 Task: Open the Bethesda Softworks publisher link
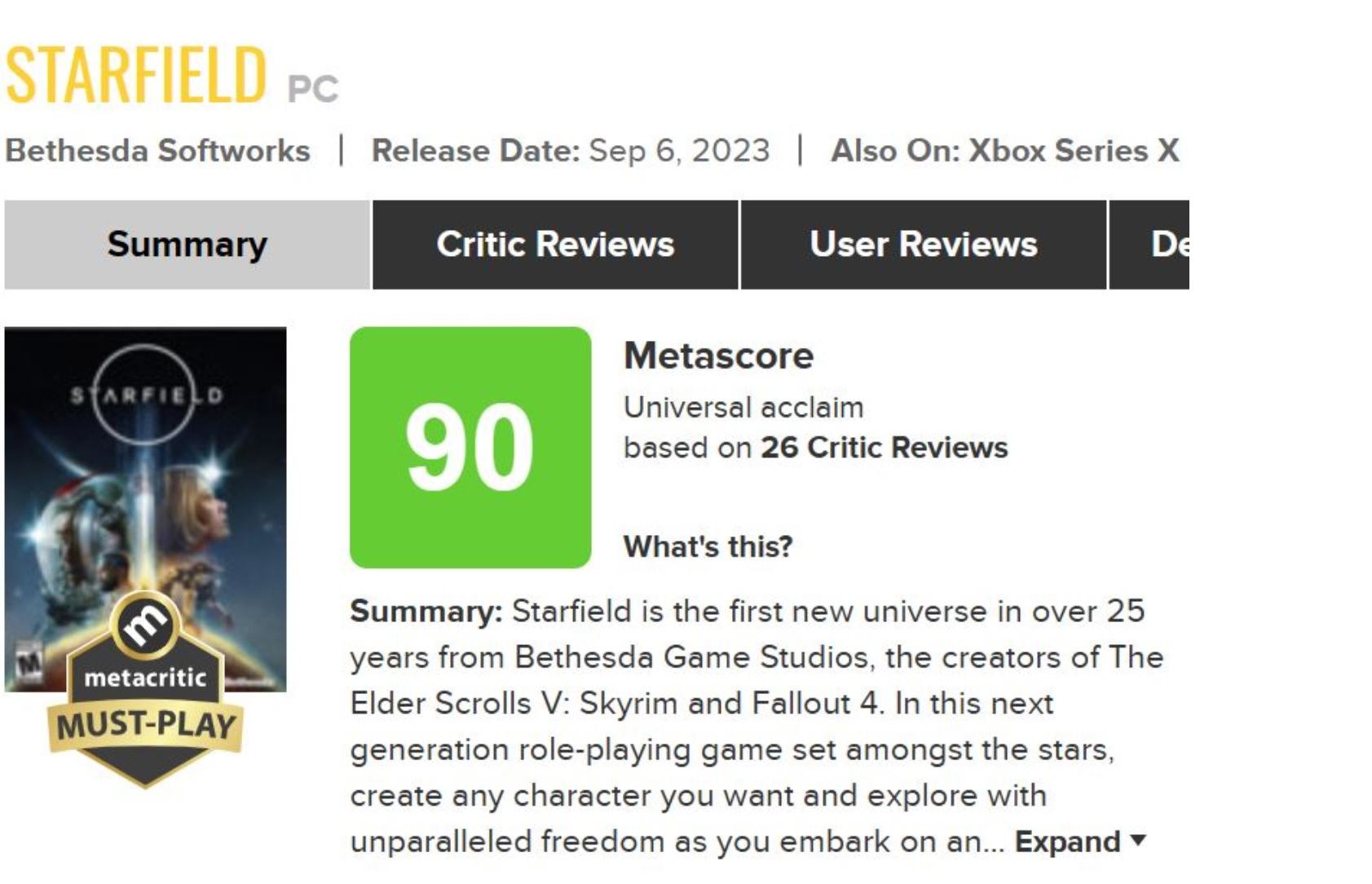coord(157,151)
